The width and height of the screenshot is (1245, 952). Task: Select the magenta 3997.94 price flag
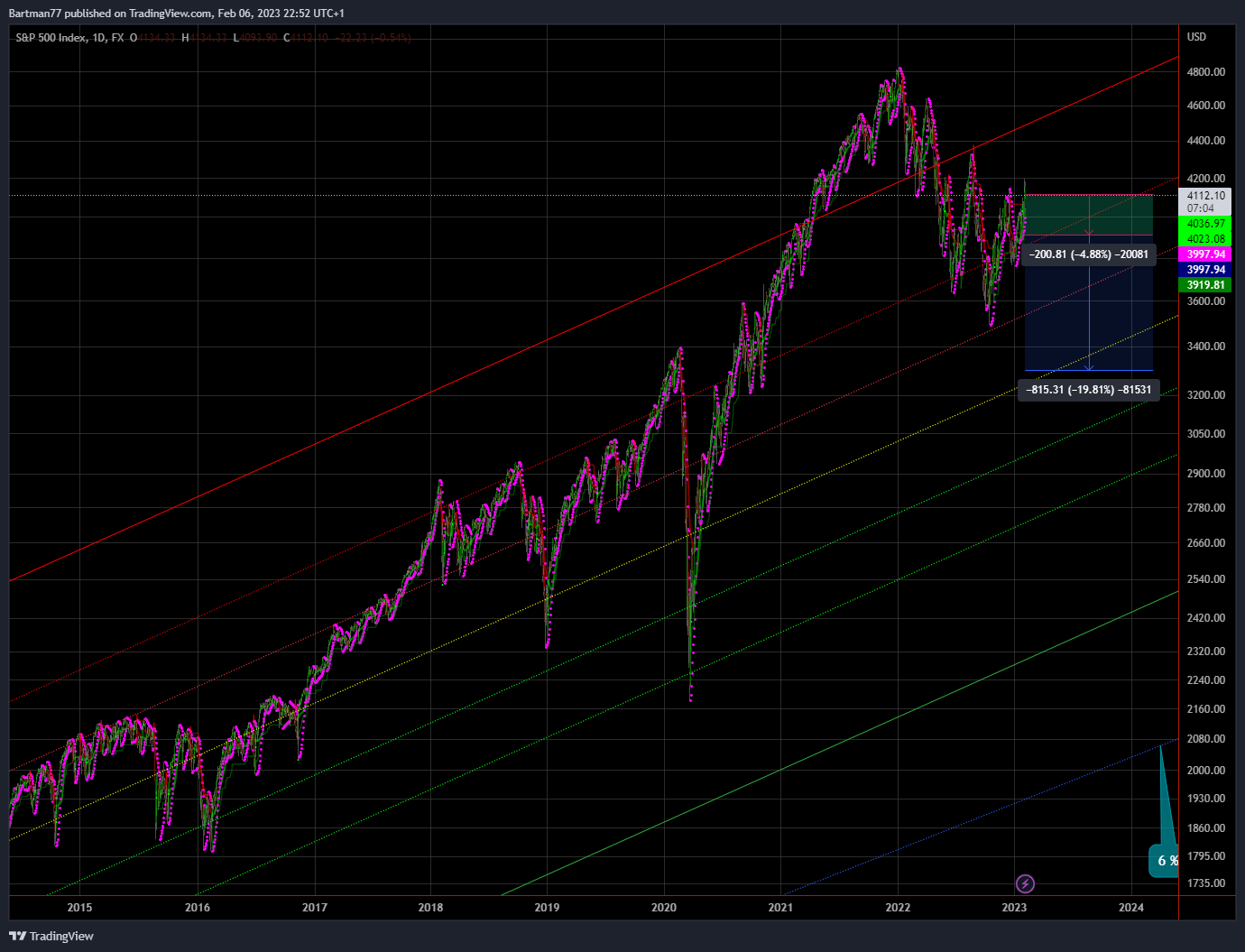1206,254
